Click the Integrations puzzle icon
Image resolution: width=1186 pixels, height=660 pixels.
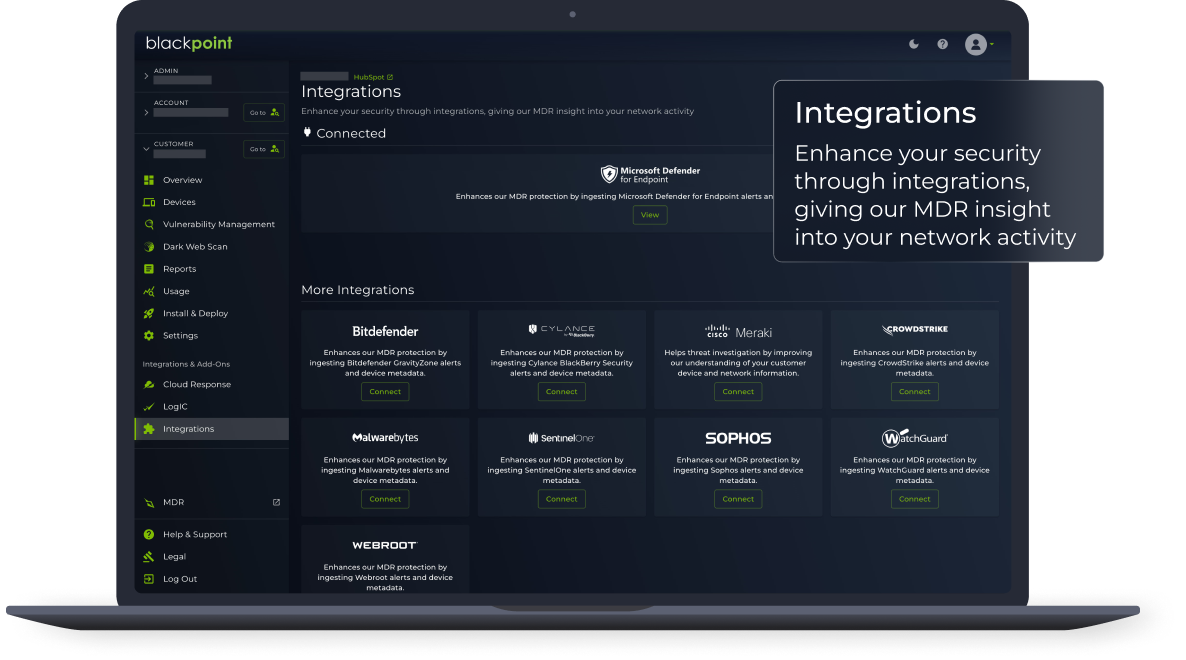pos(149,429)
